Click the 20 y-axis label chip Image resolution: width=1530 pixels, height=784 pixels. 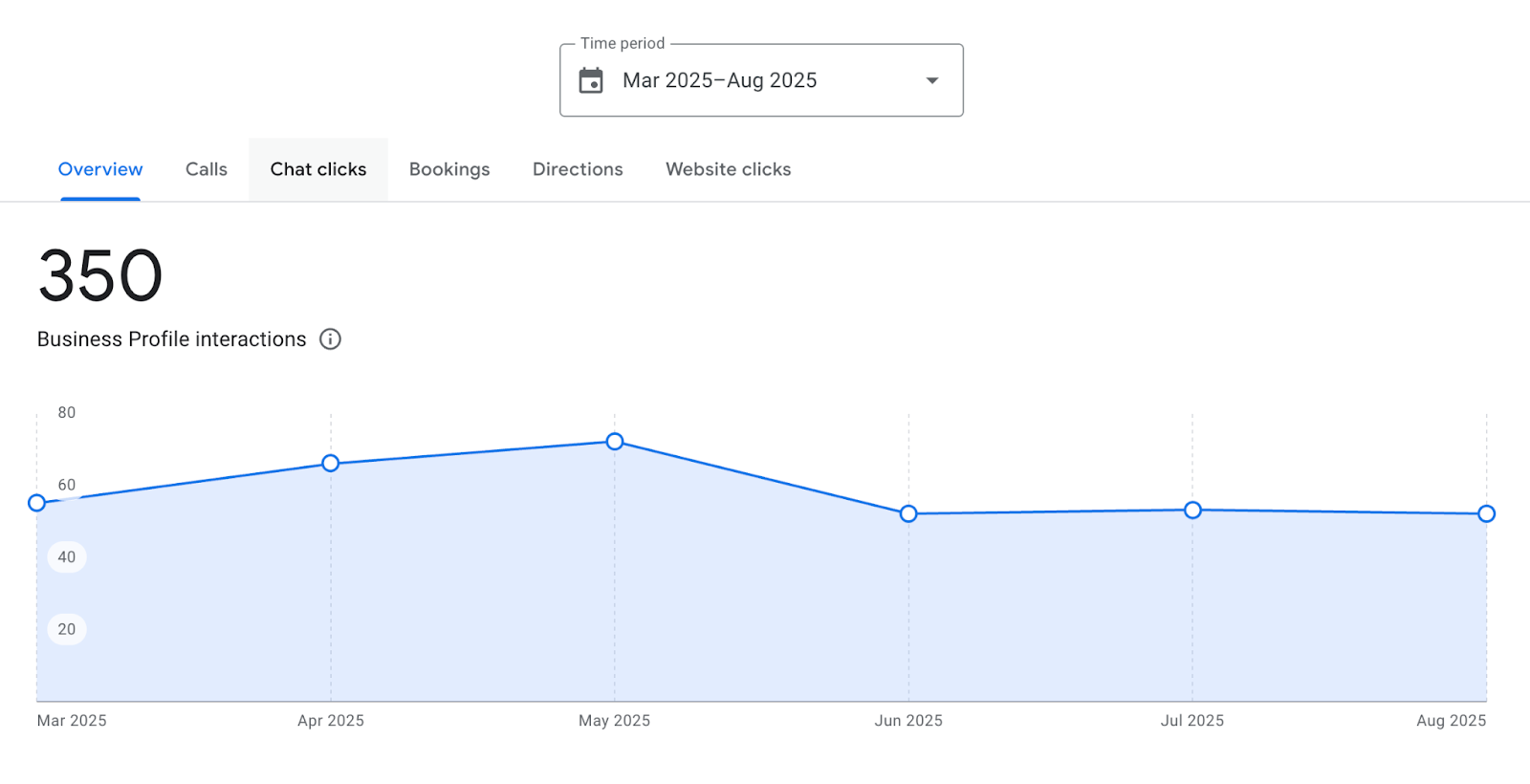click(x=67, y=629)
